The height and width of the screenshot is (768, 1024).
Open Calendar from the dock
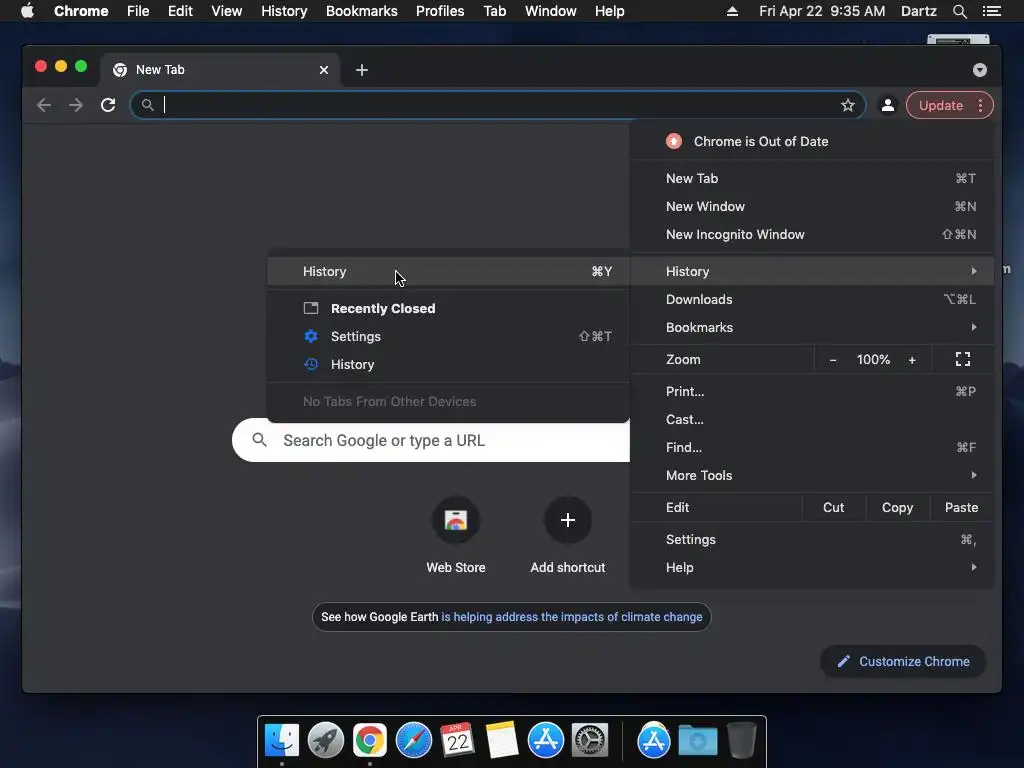(x=458, y=741)
